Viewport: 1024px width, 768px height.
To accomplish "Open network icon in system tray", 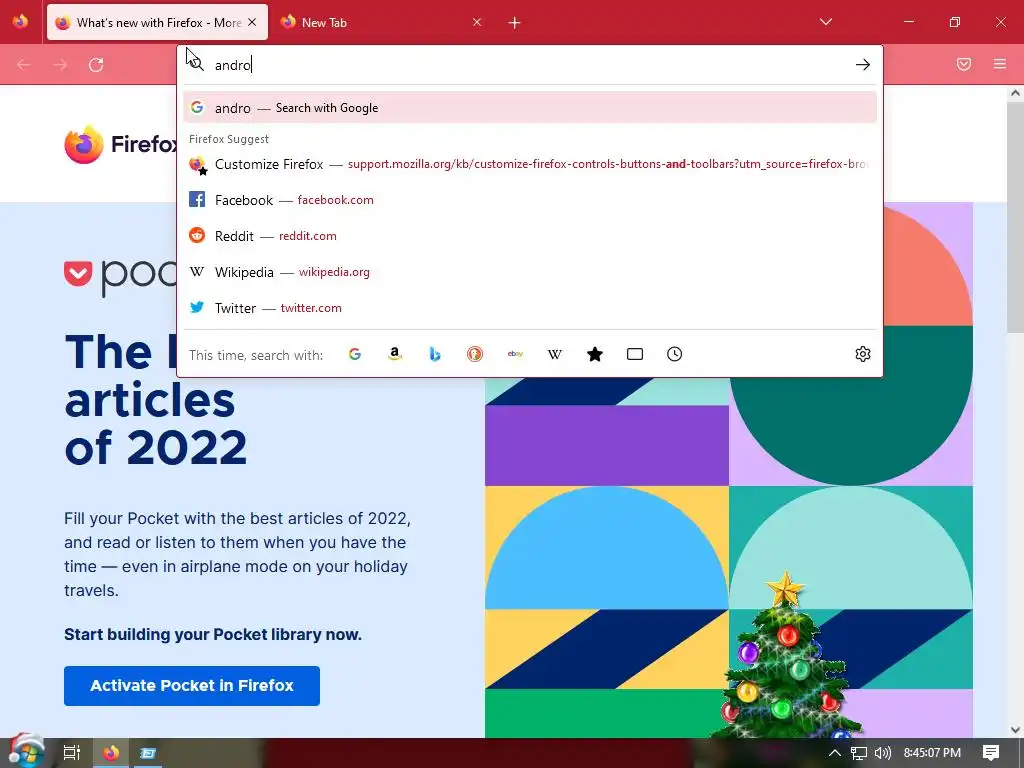I will 859,753.
